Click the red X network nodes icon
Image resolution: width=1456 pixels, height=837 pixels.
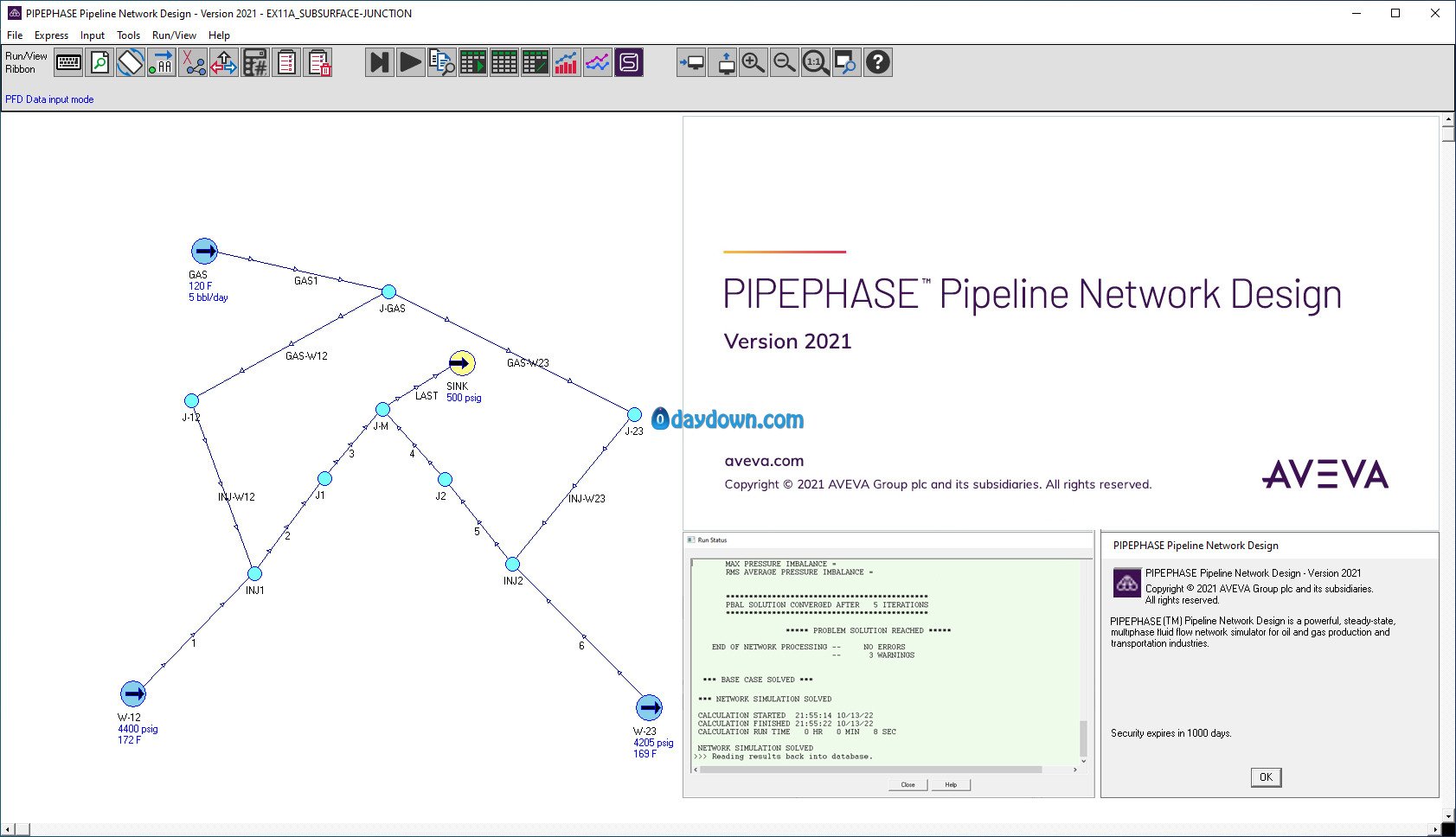pos(193,62)
